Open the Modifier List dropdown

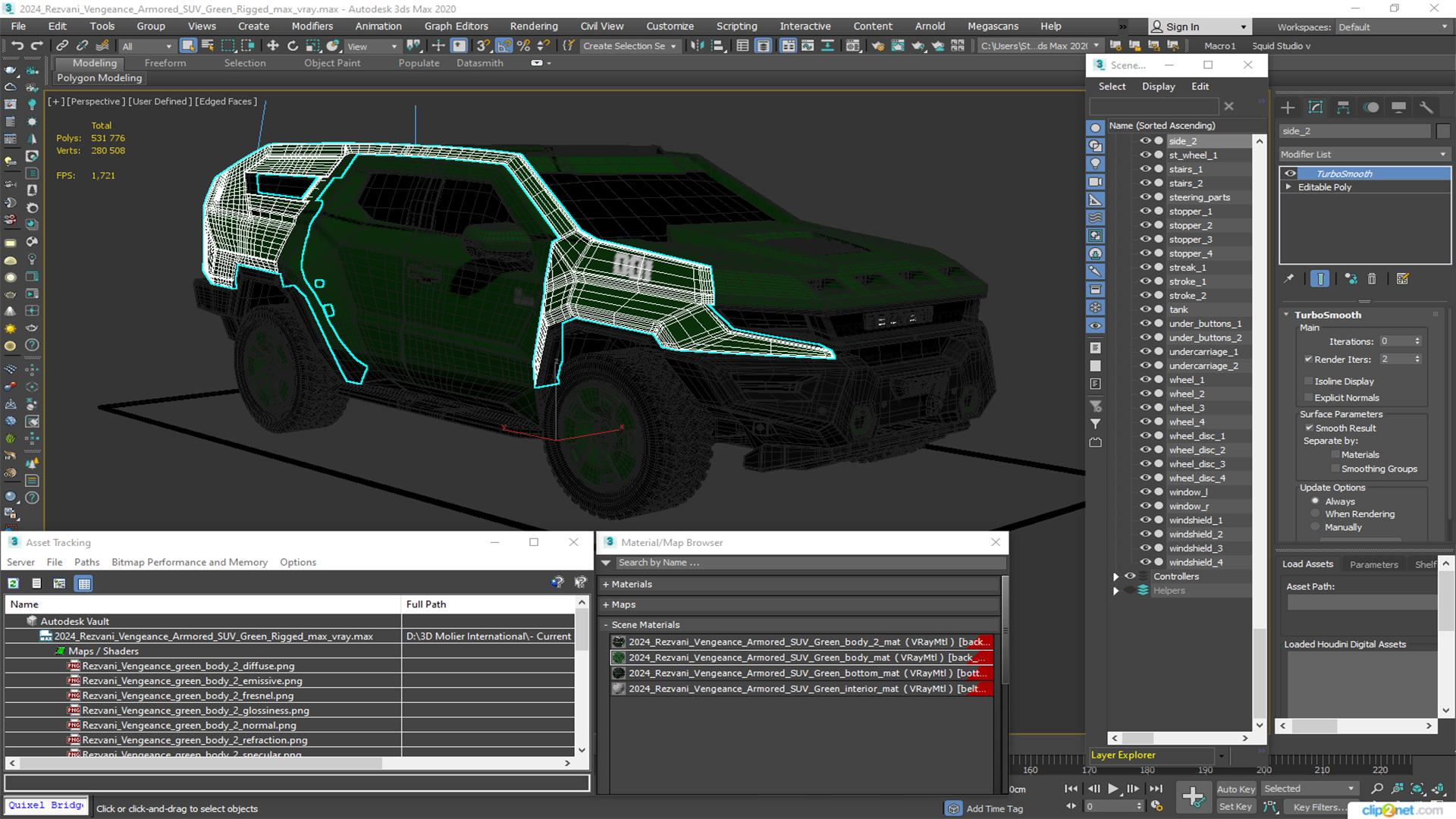click(x=1364, y=154)
